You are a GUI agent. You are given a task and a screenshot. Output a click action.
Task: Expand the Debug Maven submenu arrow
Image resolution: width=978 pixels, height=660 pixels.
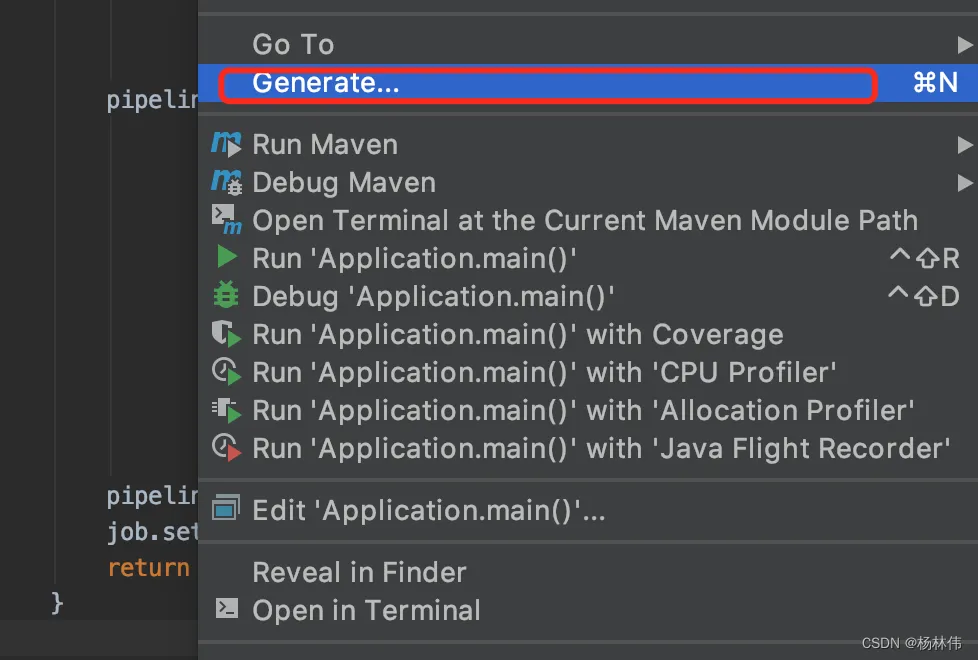coord(964,182)
